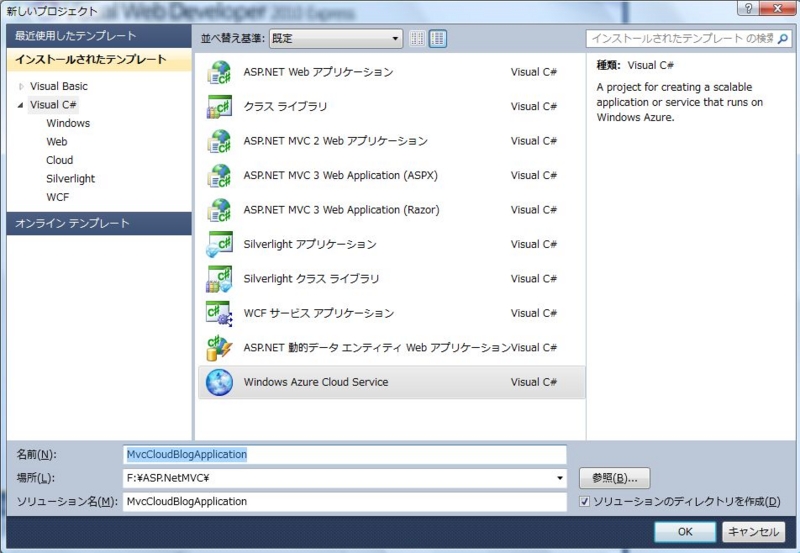Screen dimensions: 800x553
Task: Select Windows Azure Cloud Service row text
Action: coord(316,382)
